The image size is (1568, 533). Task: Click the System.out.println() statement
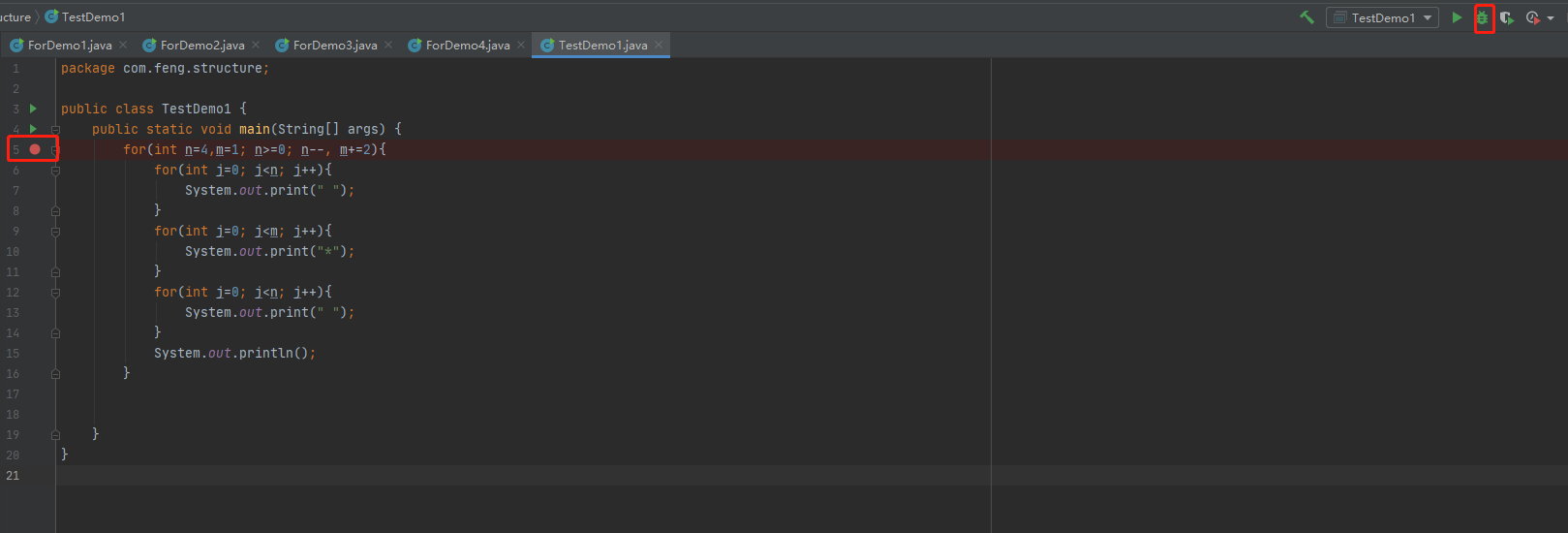pos(235,353)
